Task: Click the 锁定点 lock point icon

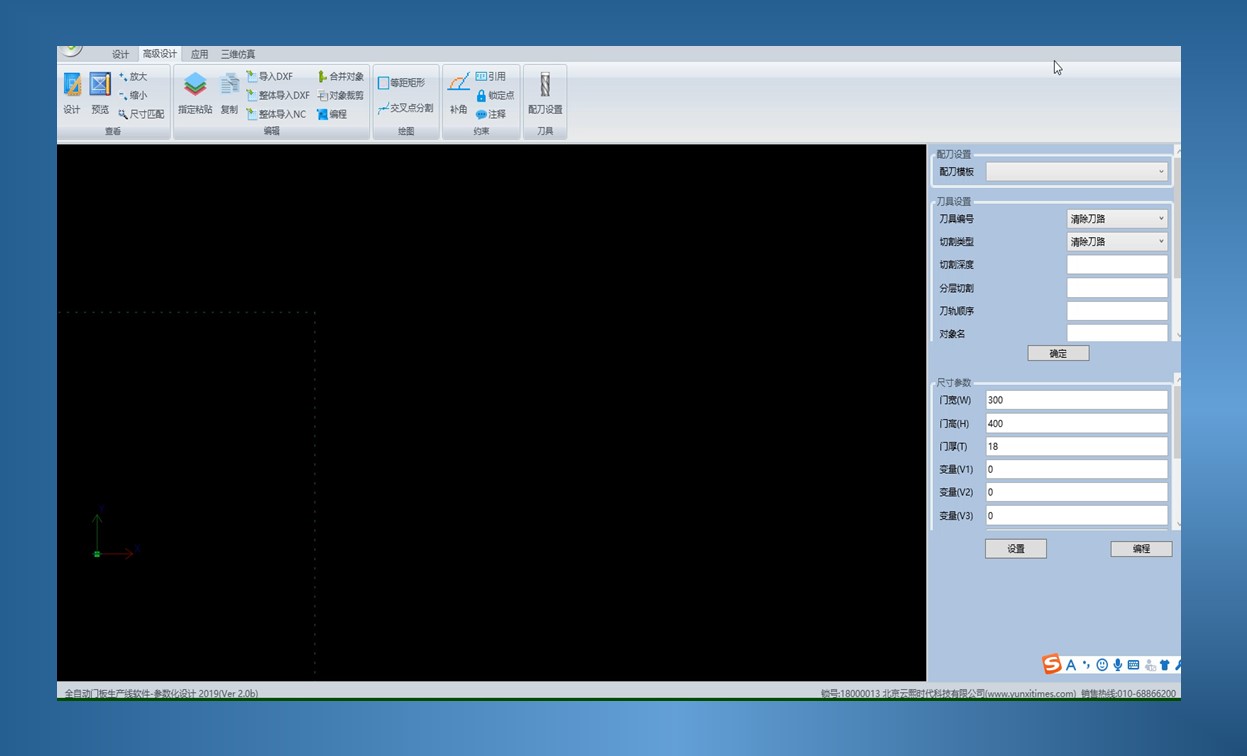Action: coord(495,96)
